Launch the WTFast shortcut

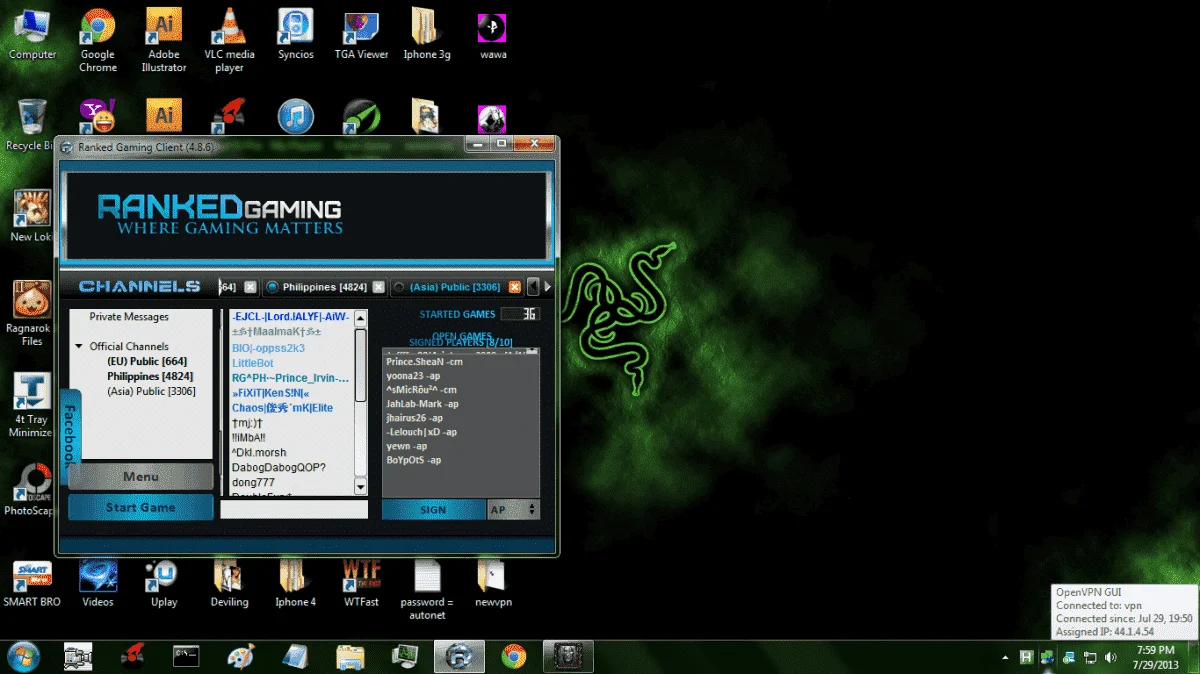click(361, 583)
